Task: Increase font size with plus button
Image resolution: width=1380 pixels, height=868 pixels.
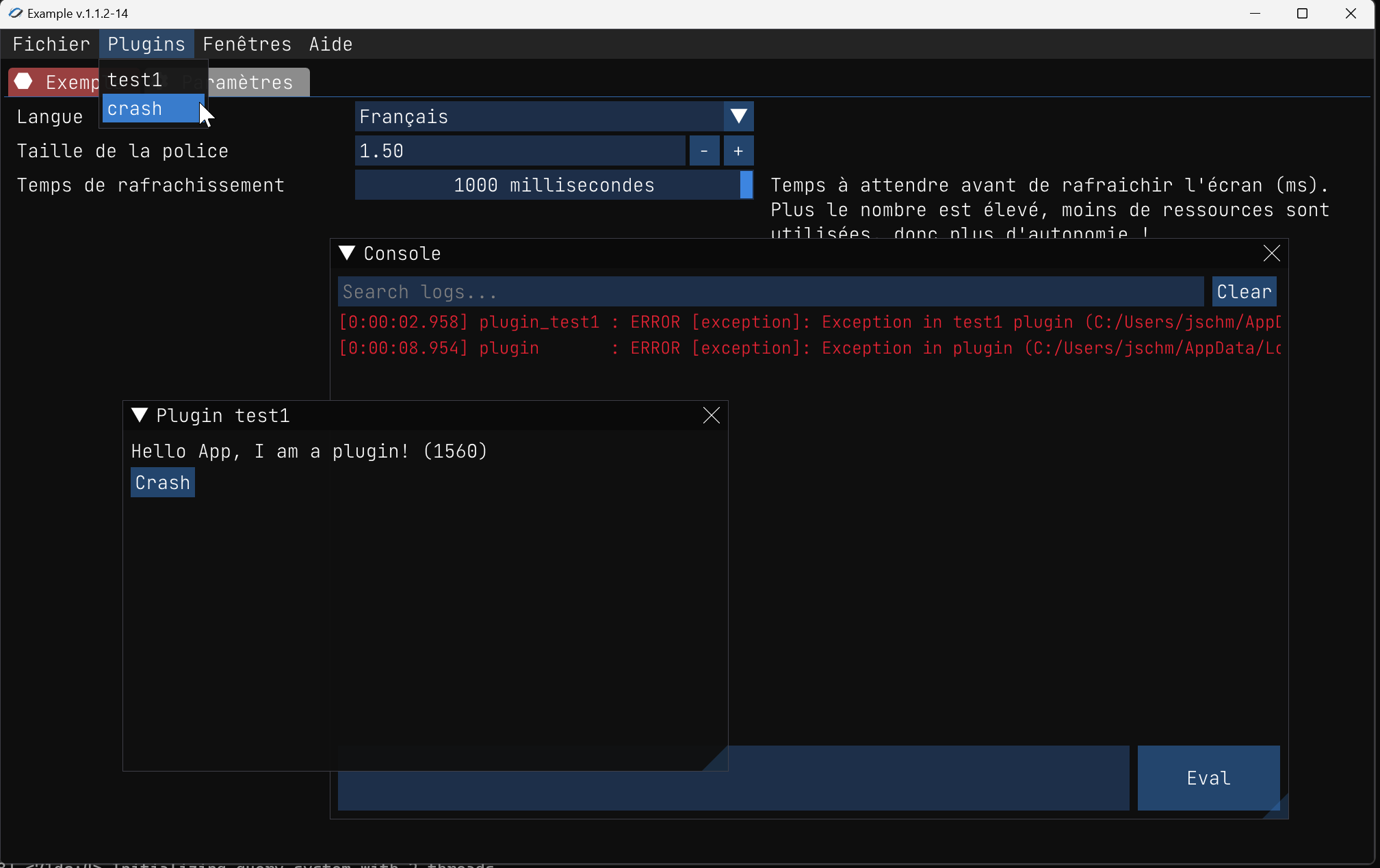Action: [x=738, y=151]
